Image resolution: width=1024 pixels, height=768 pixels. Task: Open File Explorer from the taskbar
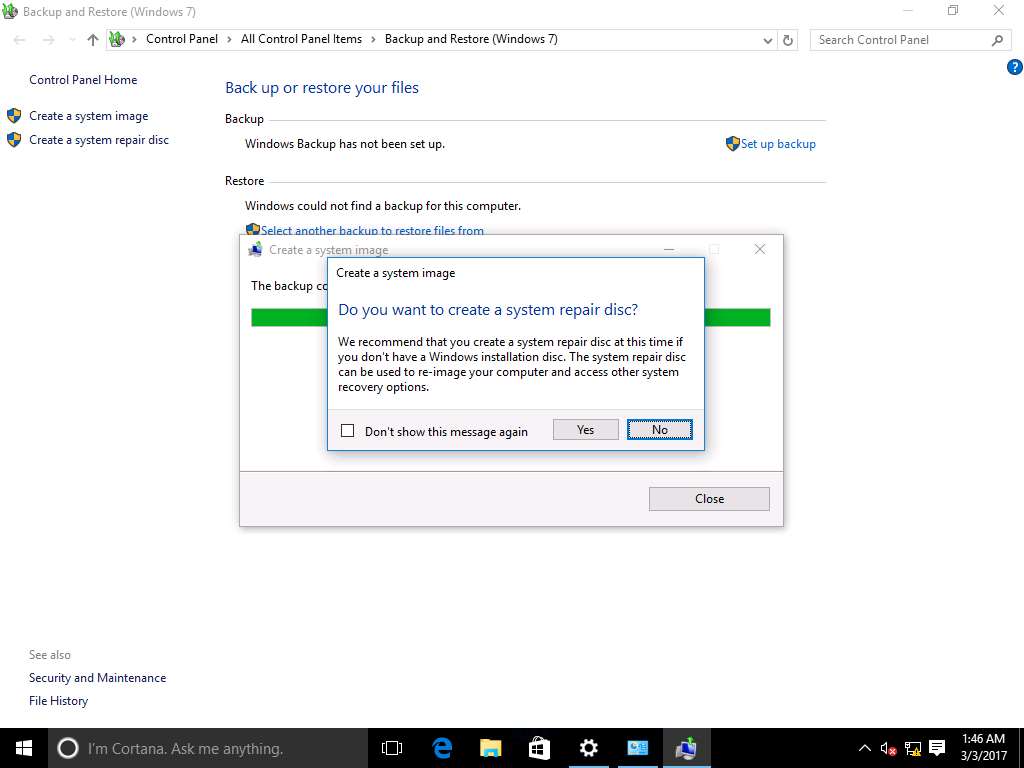(x=490, y=748)
